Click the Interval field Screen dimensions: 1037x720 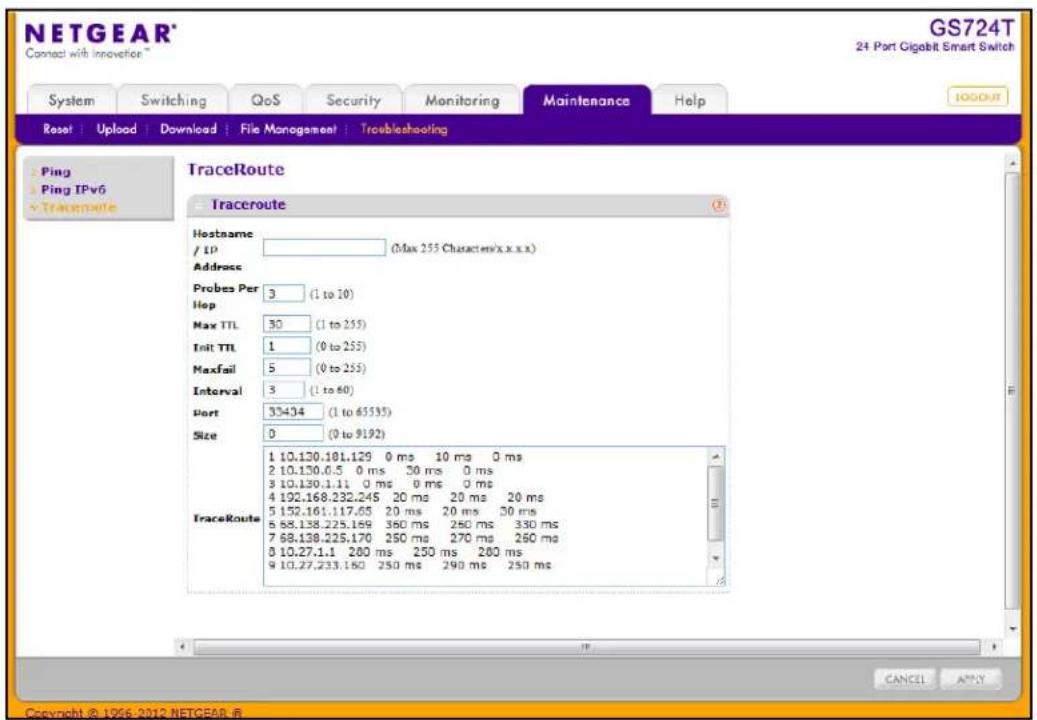point(284,389)
